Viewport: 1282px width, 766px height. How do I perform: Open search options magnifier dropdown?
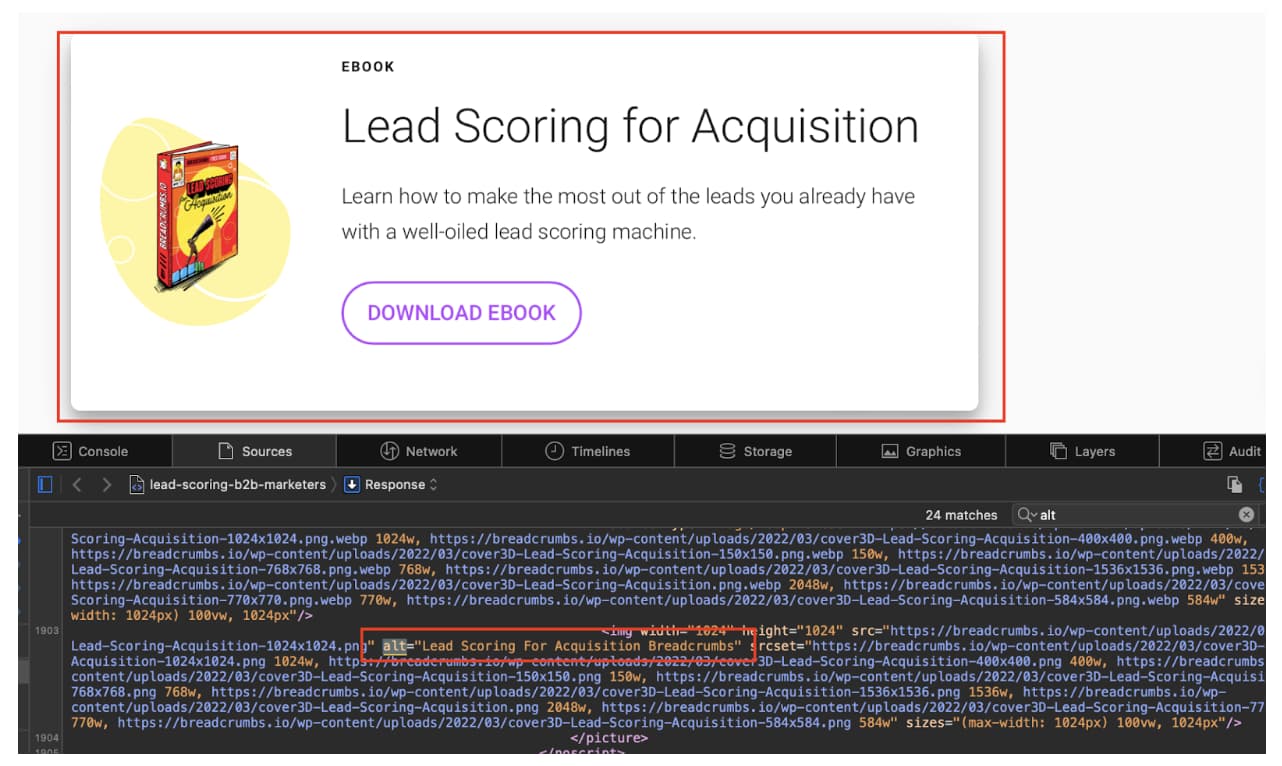coord(1026,515)
